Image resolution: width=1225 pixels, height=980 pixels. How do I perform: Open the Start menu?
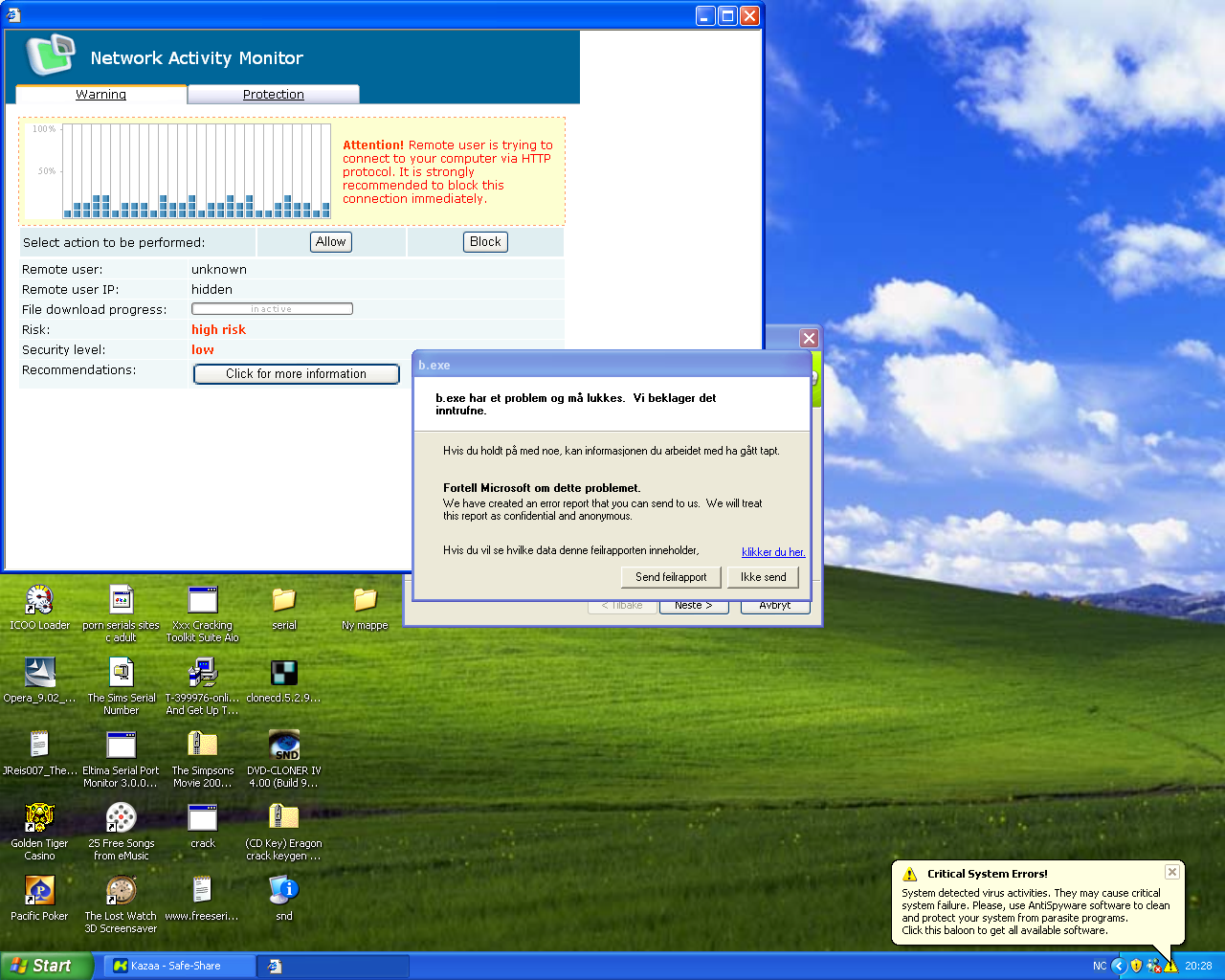[46, 966]
